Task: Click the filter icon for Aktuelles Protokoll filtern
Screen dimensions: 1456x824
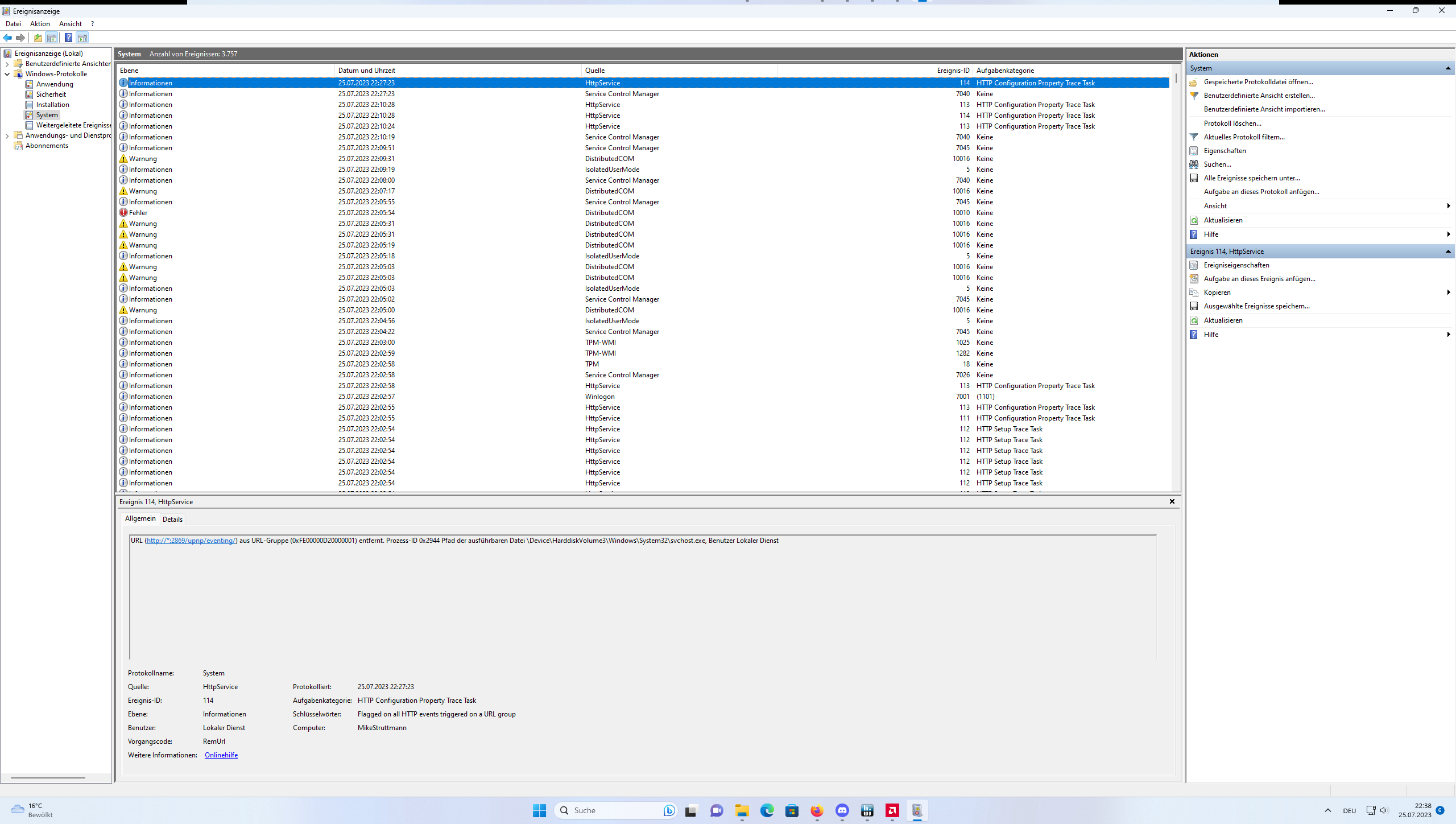Action: click(x=1194, y=137)
